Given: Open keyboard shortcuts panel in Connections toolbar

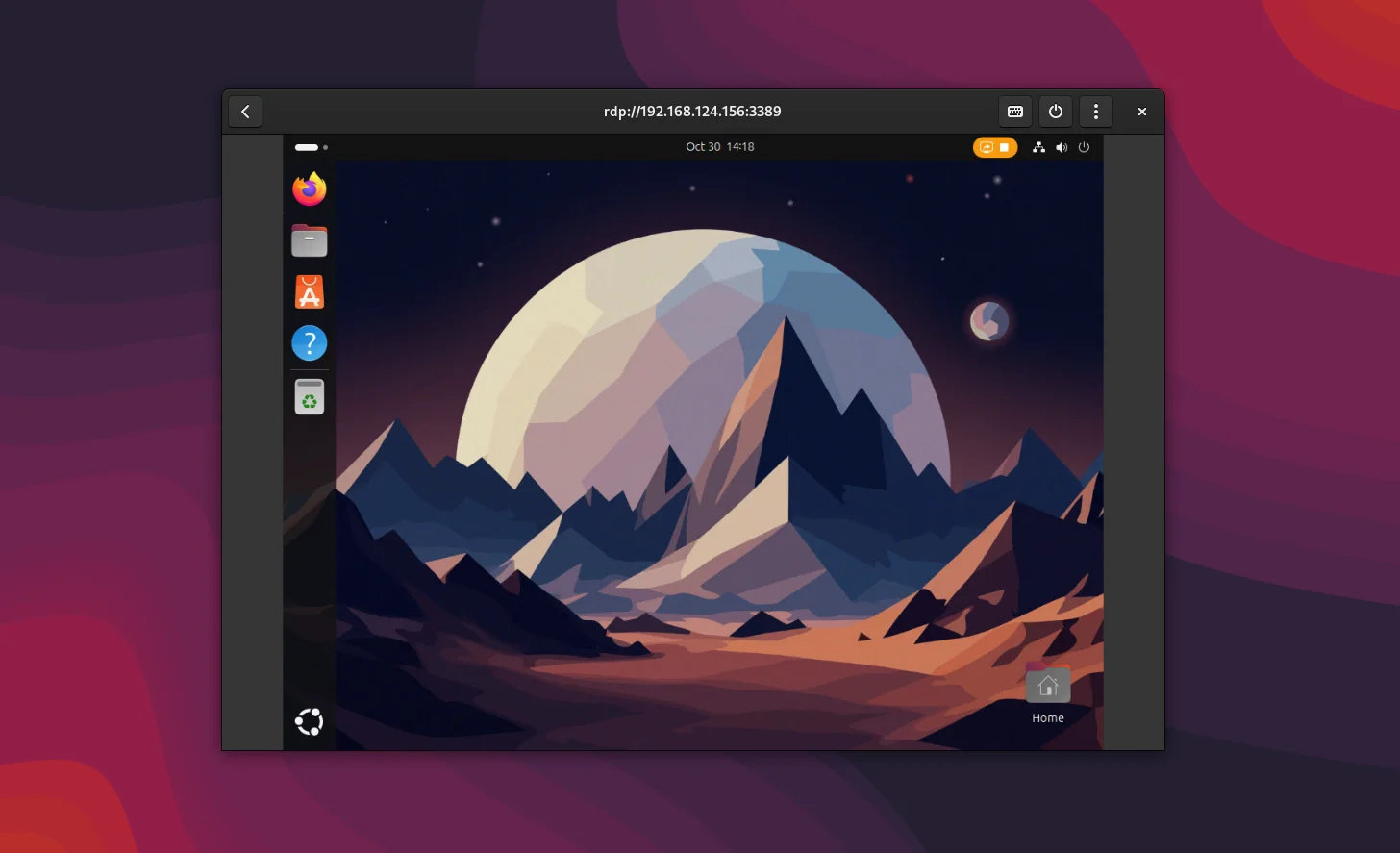Looking at the screenshot, I should [1014, 111].
